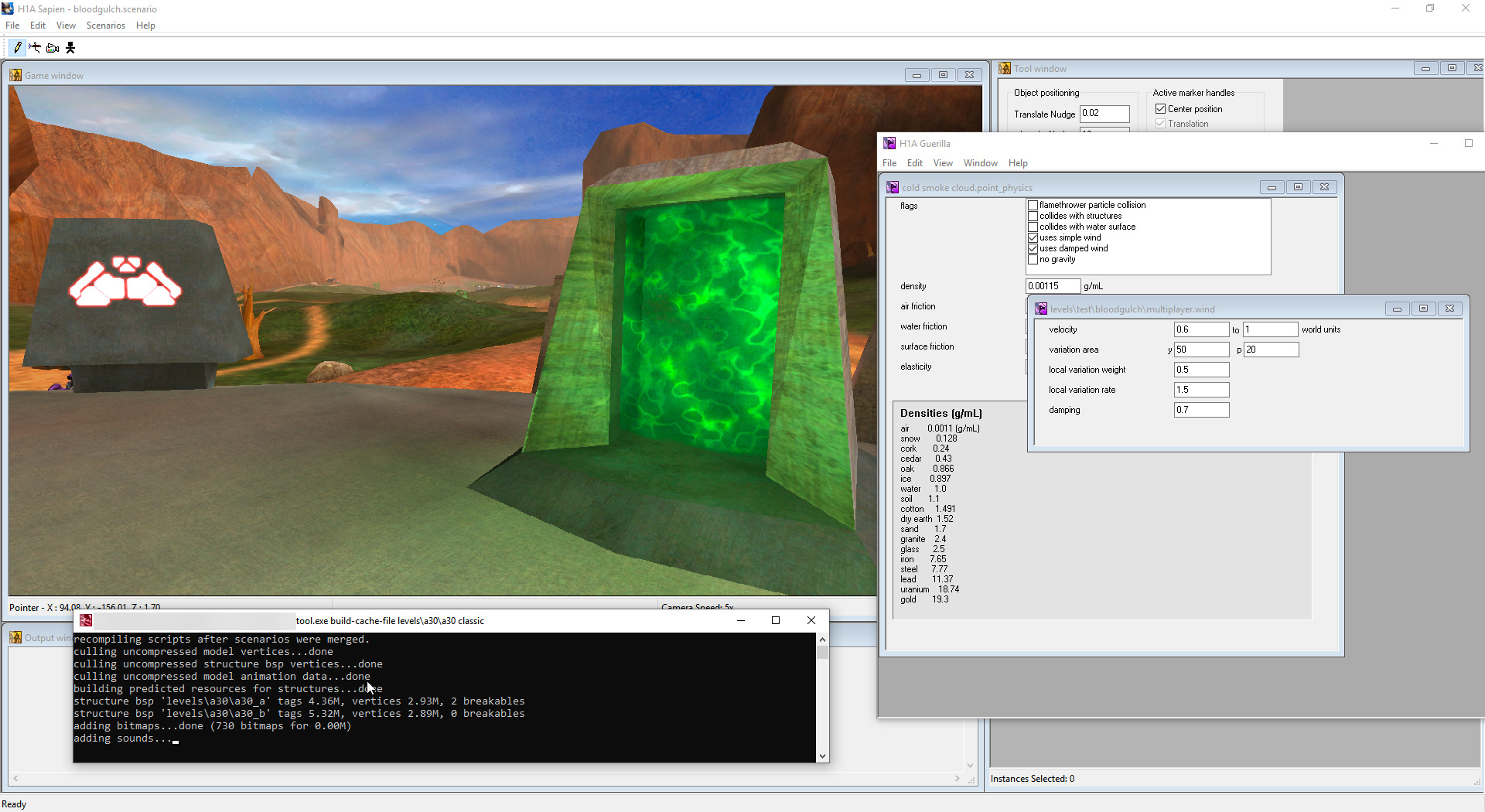Minimize the multiplayer.wind tag window
The image size is (1485, 812).
tap(1397, 309)
